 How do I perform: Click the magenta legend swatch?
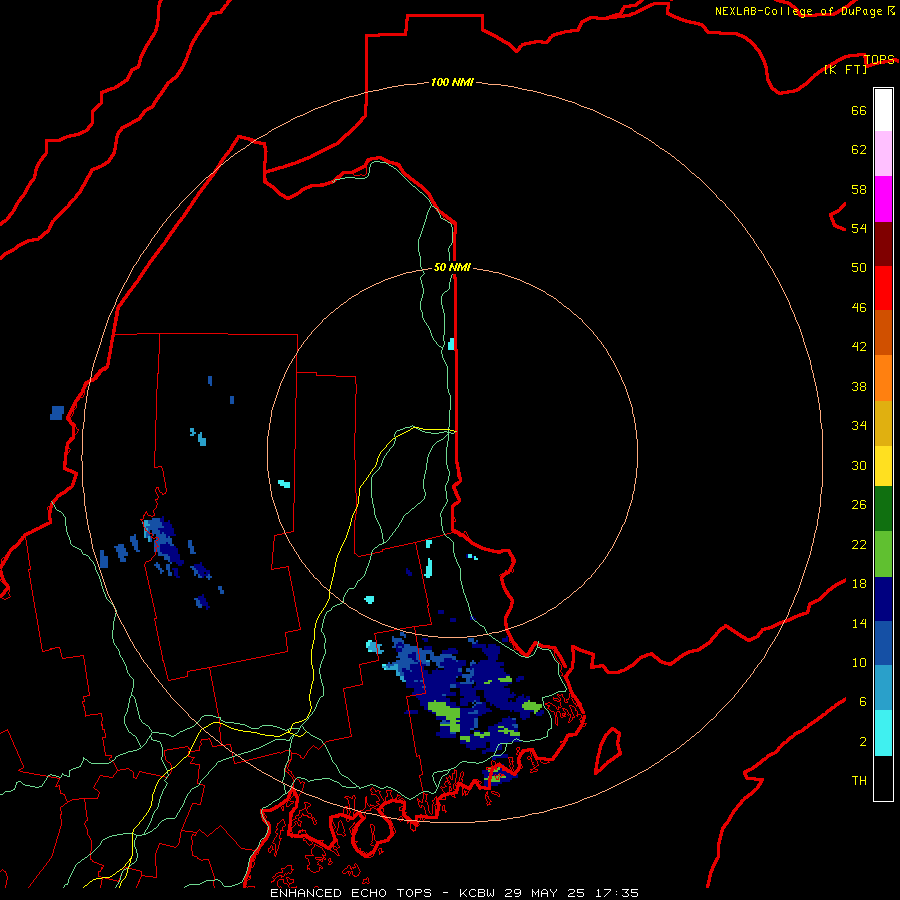(883, 199)
